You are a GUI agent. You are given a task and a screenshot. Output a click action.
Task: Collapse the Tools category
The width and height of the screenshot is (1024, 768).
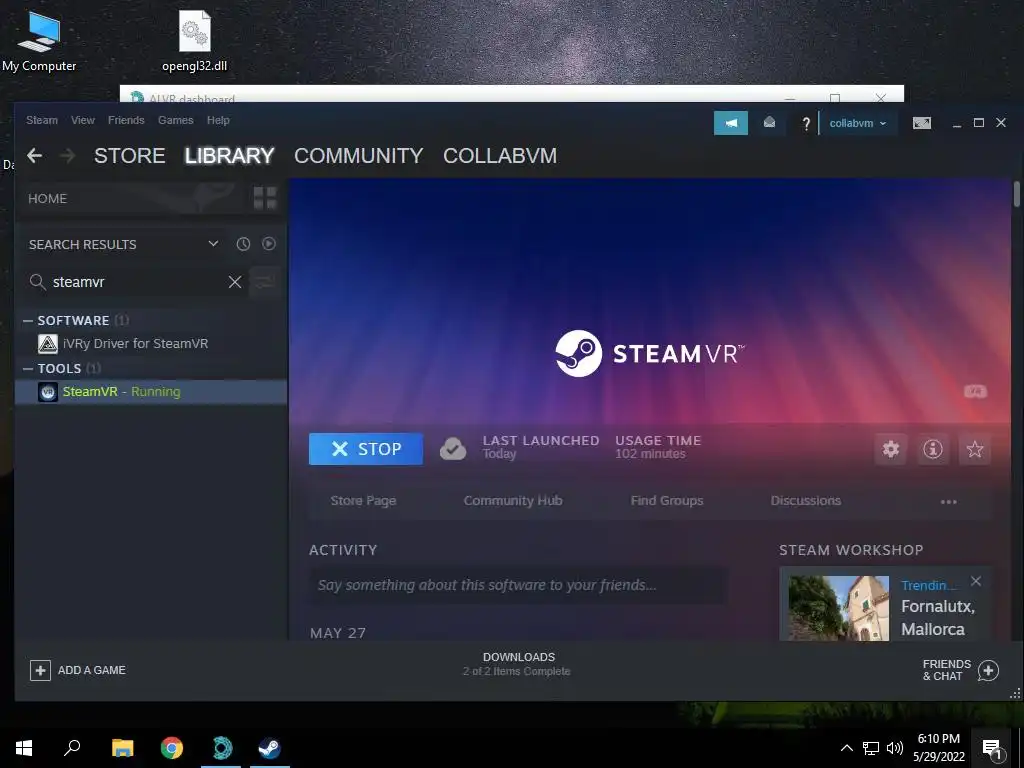(x=28, y=369)
